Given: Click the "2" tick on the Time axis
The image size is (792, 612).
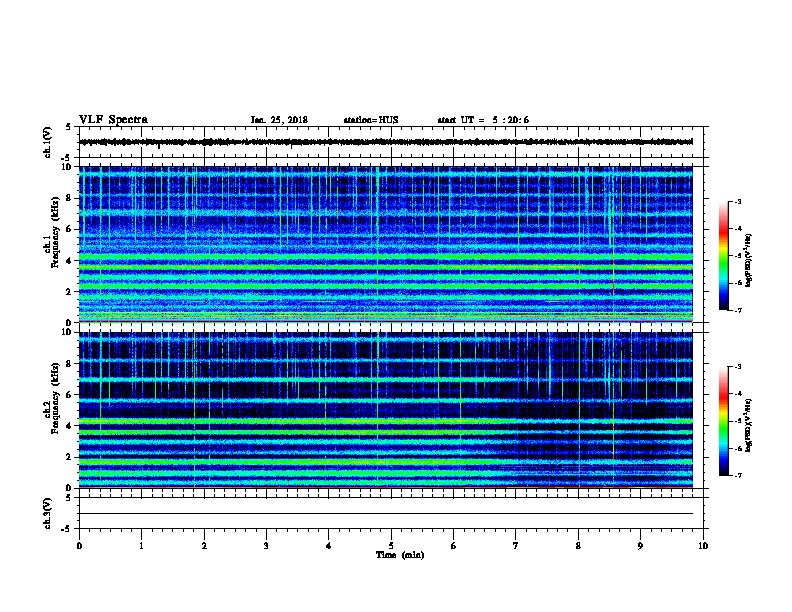Looking at the screenshot, I should [204, 546].
